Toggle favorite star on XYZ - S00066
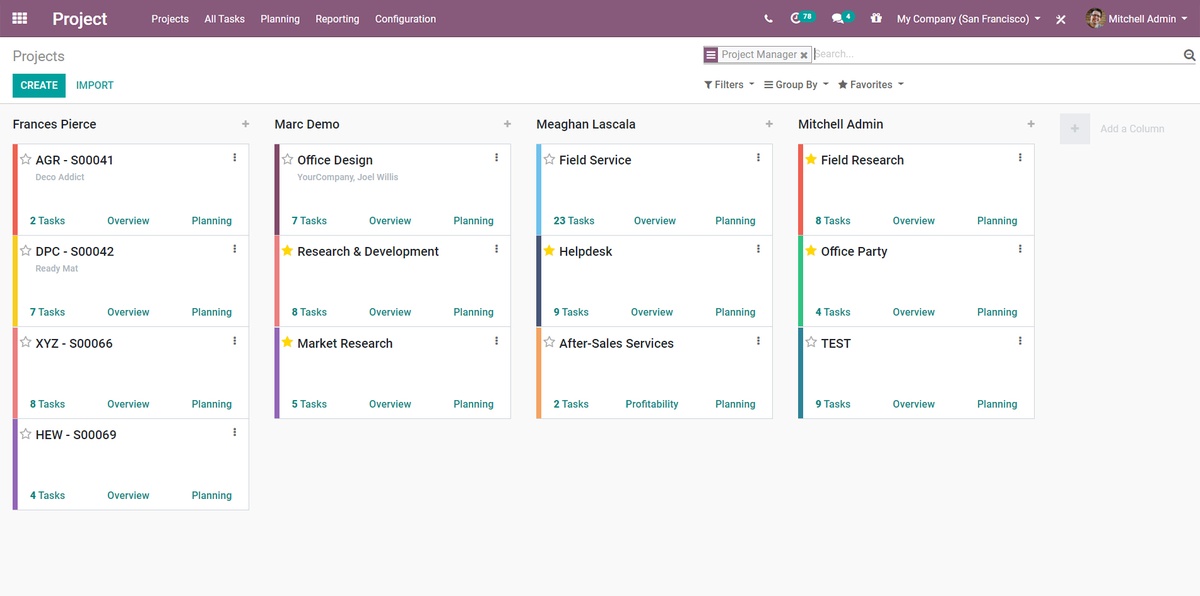Viewport: 1200px width, 596px height. click(x=25, y=342)
